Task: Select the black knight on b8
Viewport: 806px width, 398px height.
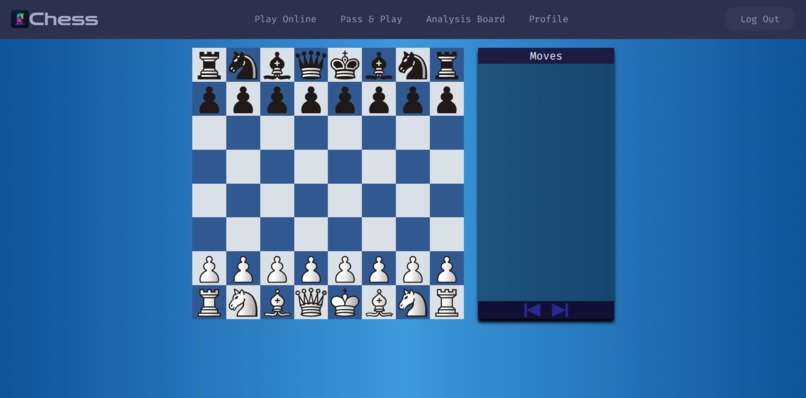Action: (x=243, y=65)
